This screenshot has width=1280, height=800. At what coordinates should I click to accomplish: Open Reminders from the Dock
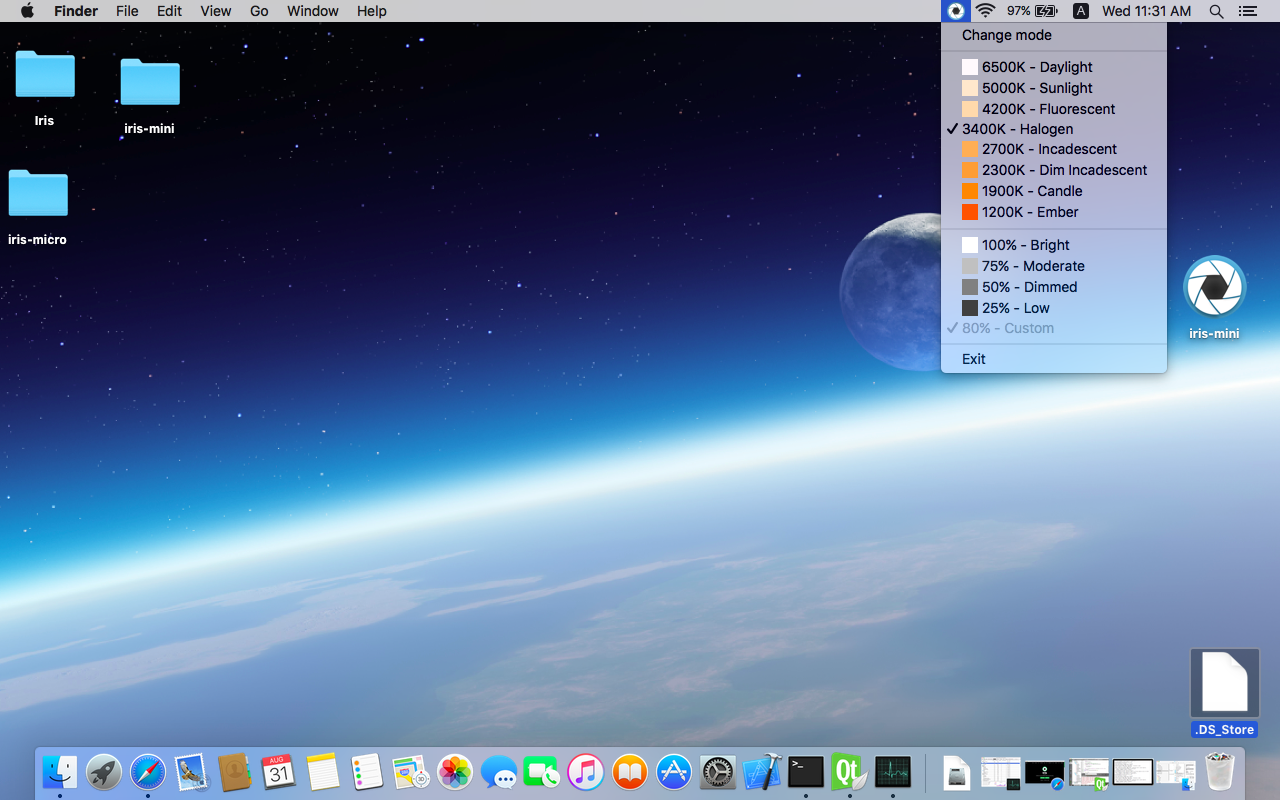pyautogui.click(x=367, y=771)
